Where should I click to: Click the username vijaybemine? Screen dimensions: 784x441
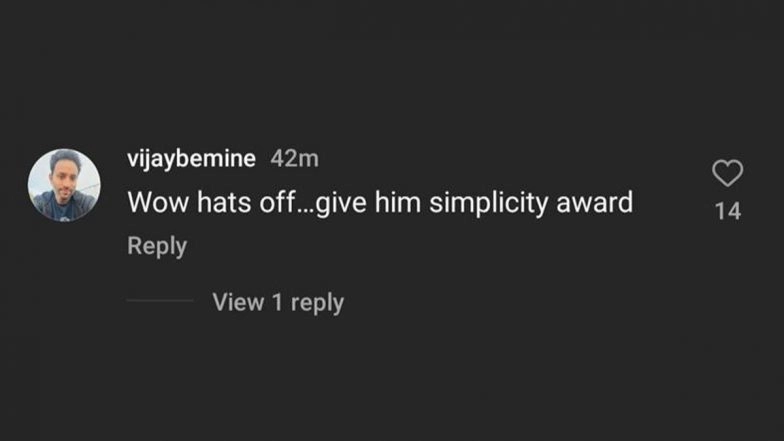click(x=192, y=158)
